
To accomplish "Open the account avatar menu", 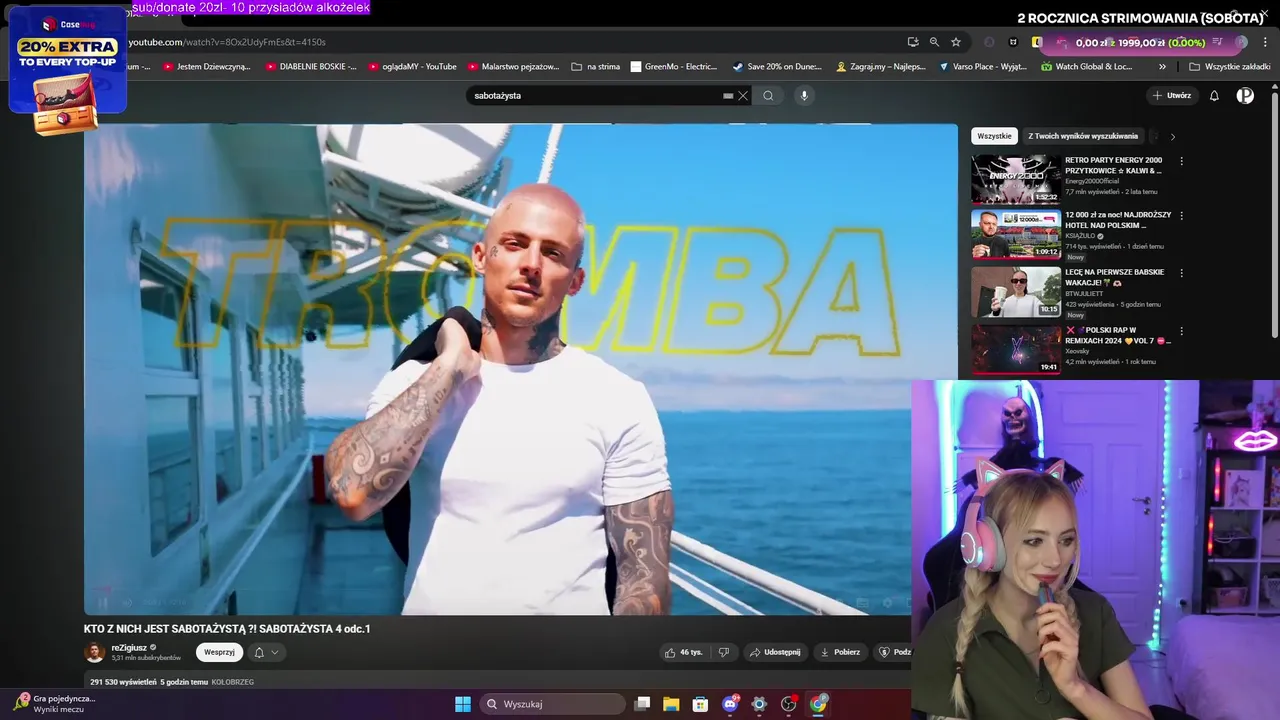I will pyautogui.click(x=1245, y=96).
